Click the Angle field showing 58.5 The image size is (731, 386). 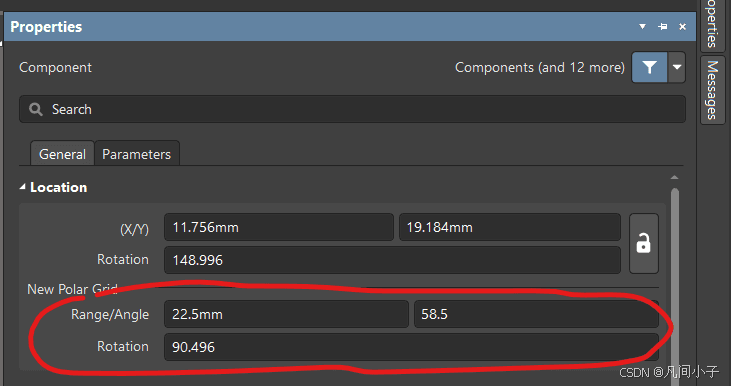536,314
